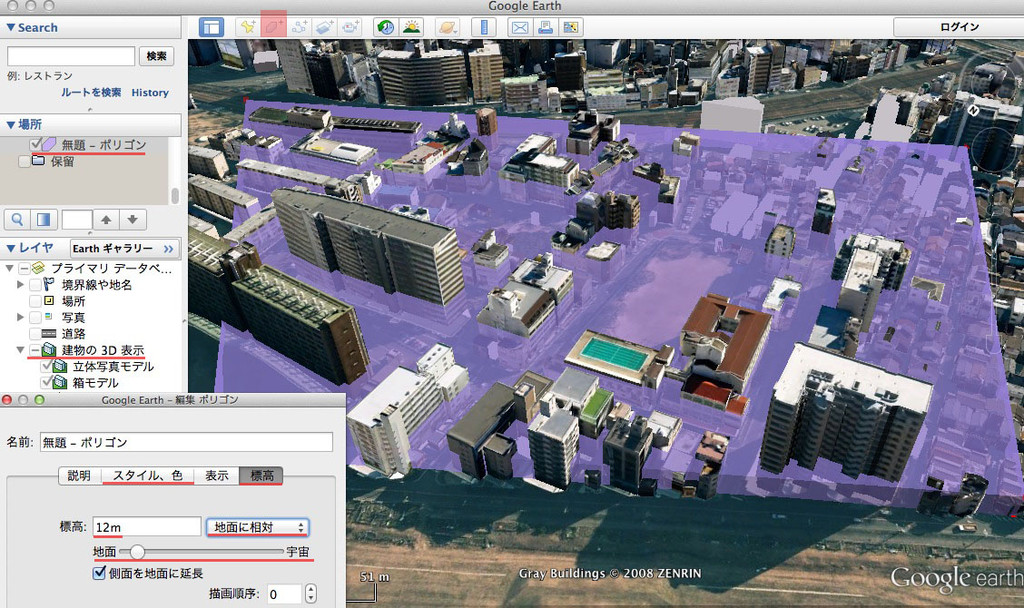Switch to the 表示 tab
This screenshot has height=608, width=1024.
[217, 475]
